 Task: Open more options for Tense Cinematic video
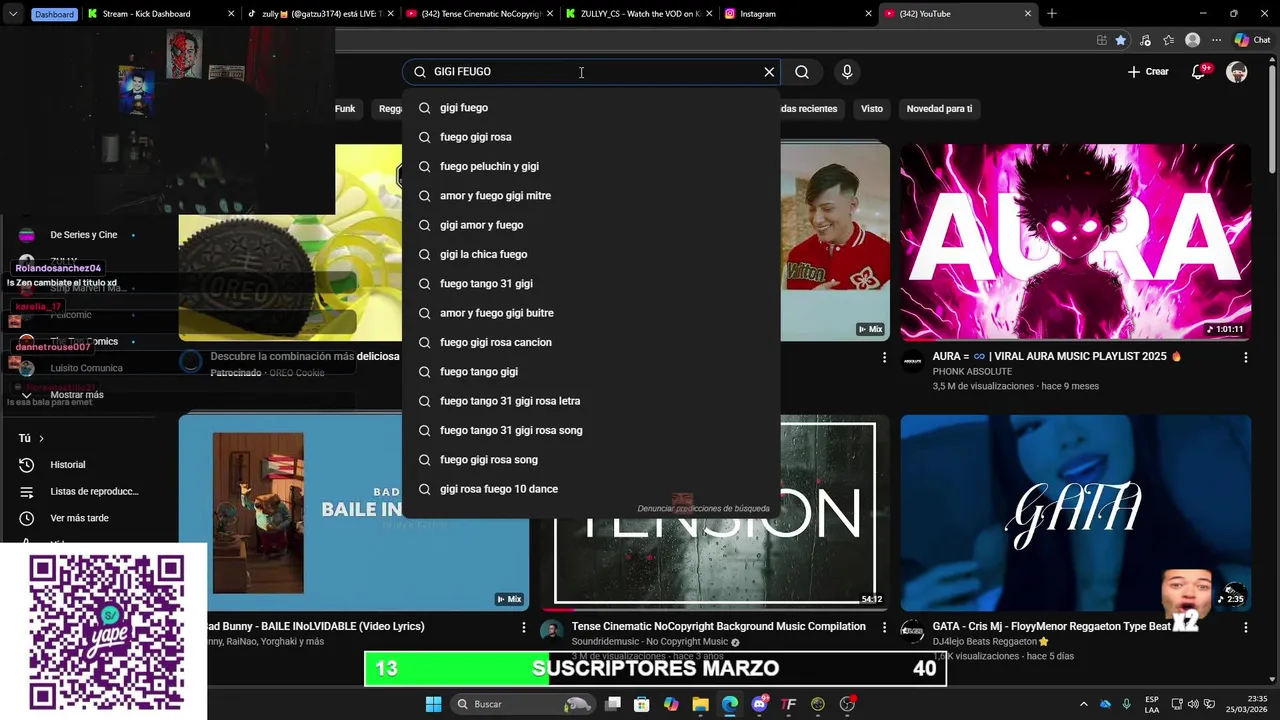point(884,627)
